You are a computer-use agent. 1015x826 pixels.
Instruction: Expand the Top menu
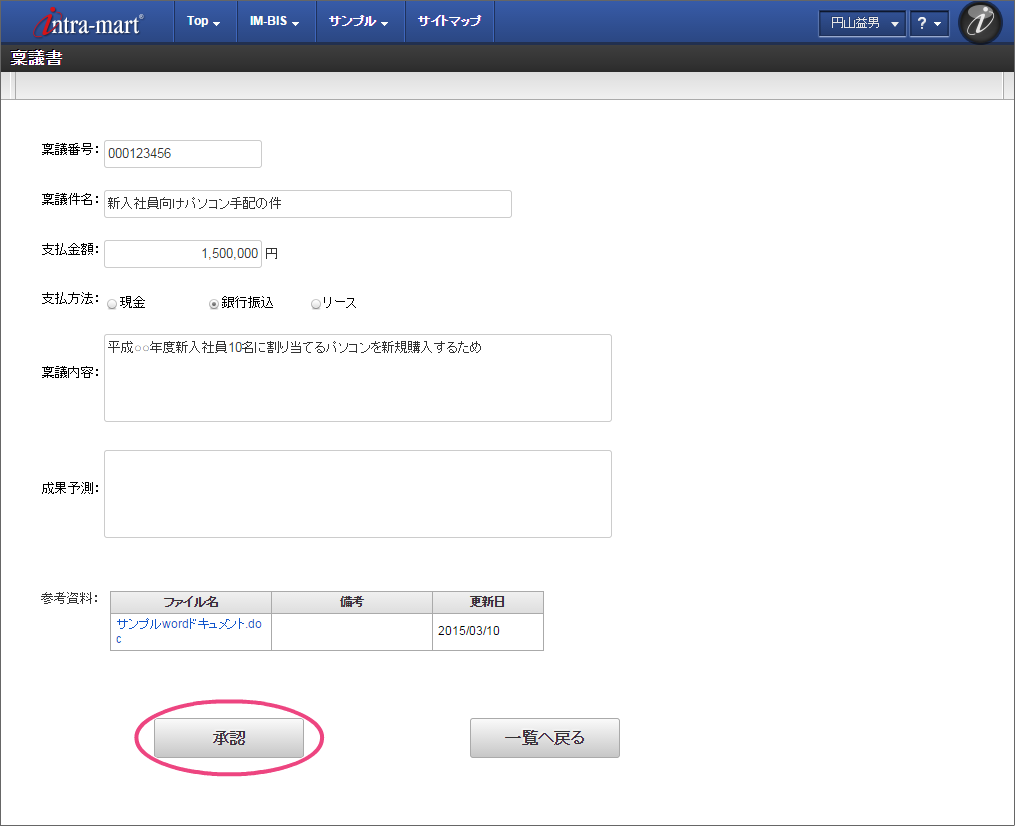(204, 22)
